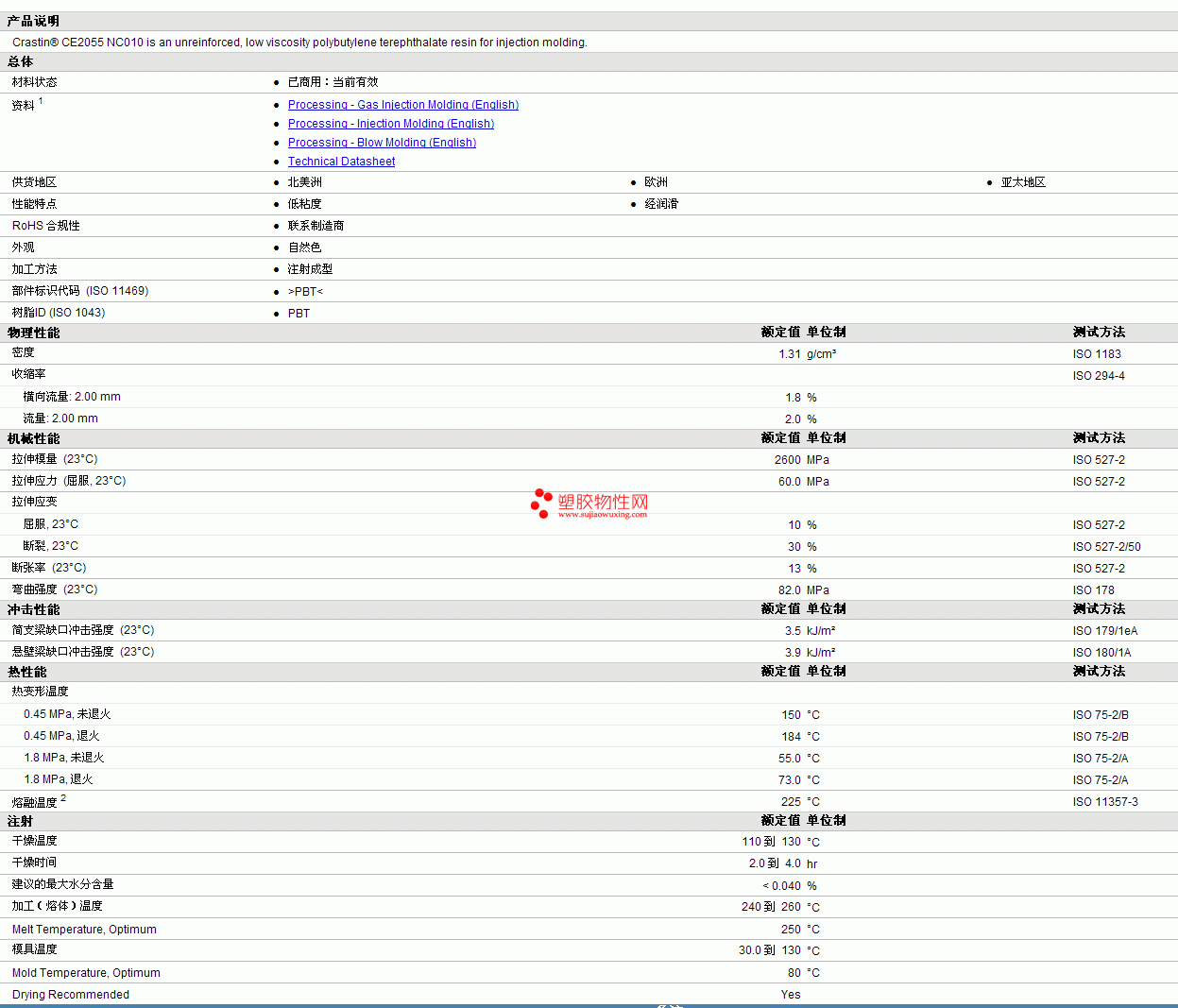This screenshot has height=1008, width=1178.
Task: Select the 自然色 appearance value
Action: coord(304,248)
